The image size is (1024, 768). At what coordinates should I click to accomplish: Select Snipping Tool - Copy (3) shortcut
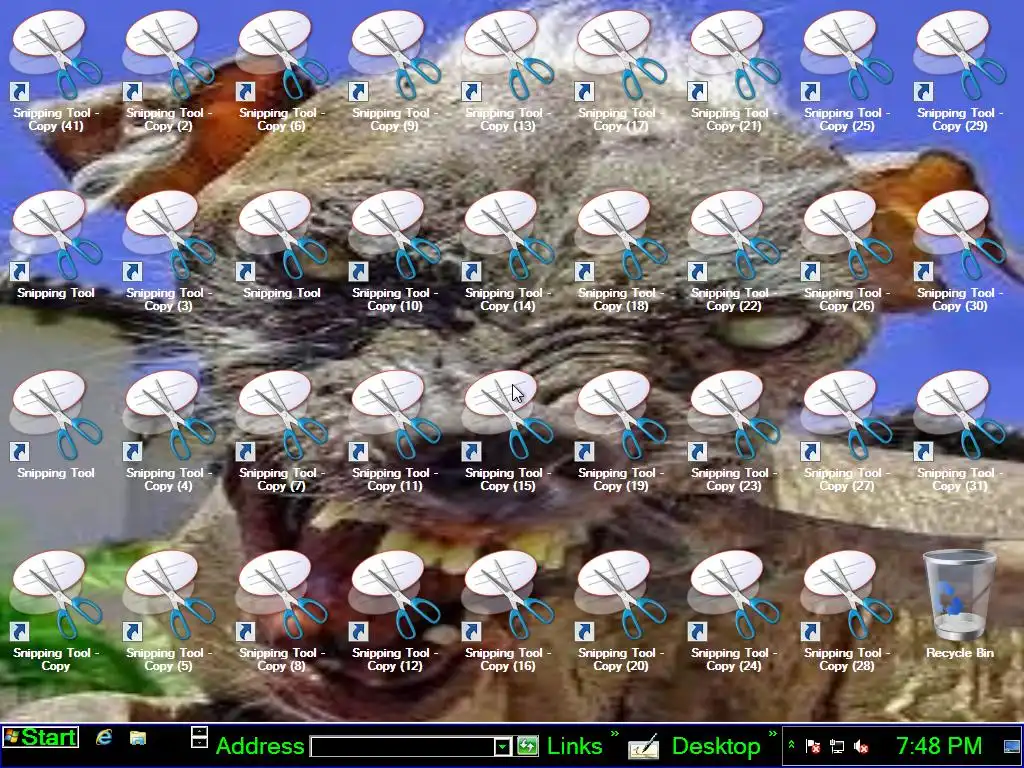[x=168, y=251]
